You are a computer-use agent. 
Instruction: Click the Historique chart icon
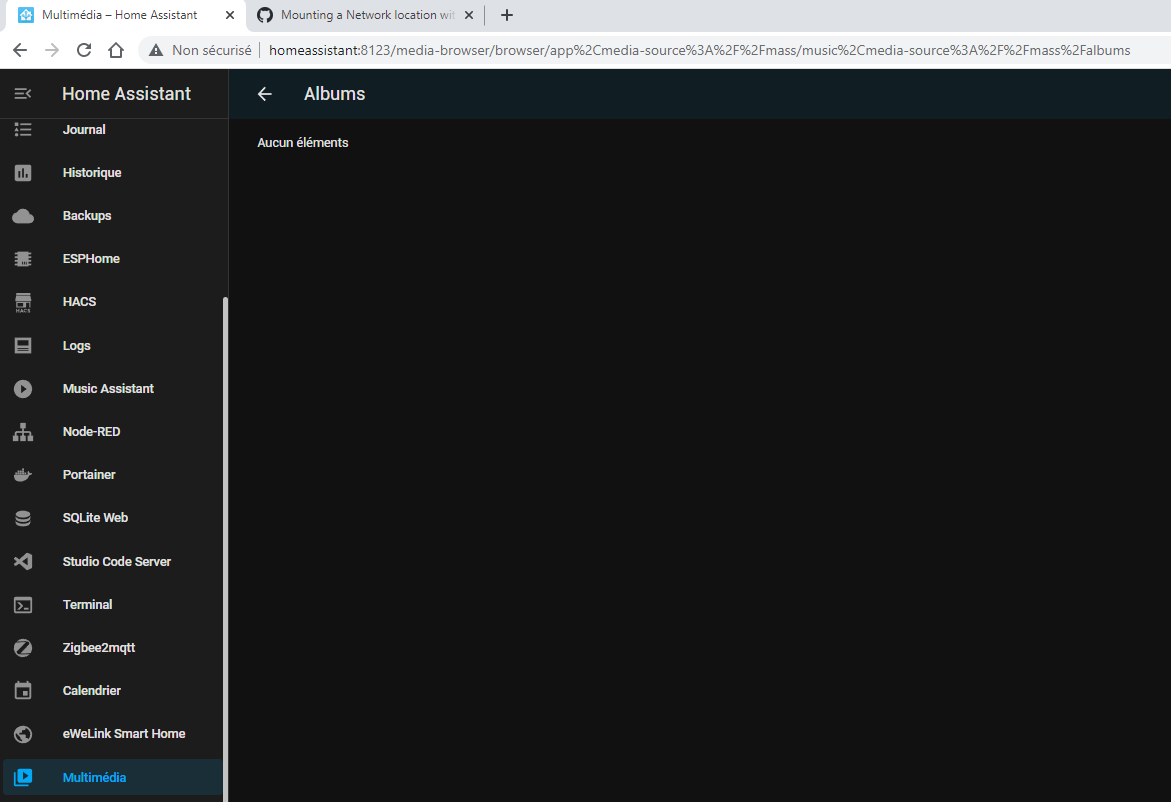23,173
